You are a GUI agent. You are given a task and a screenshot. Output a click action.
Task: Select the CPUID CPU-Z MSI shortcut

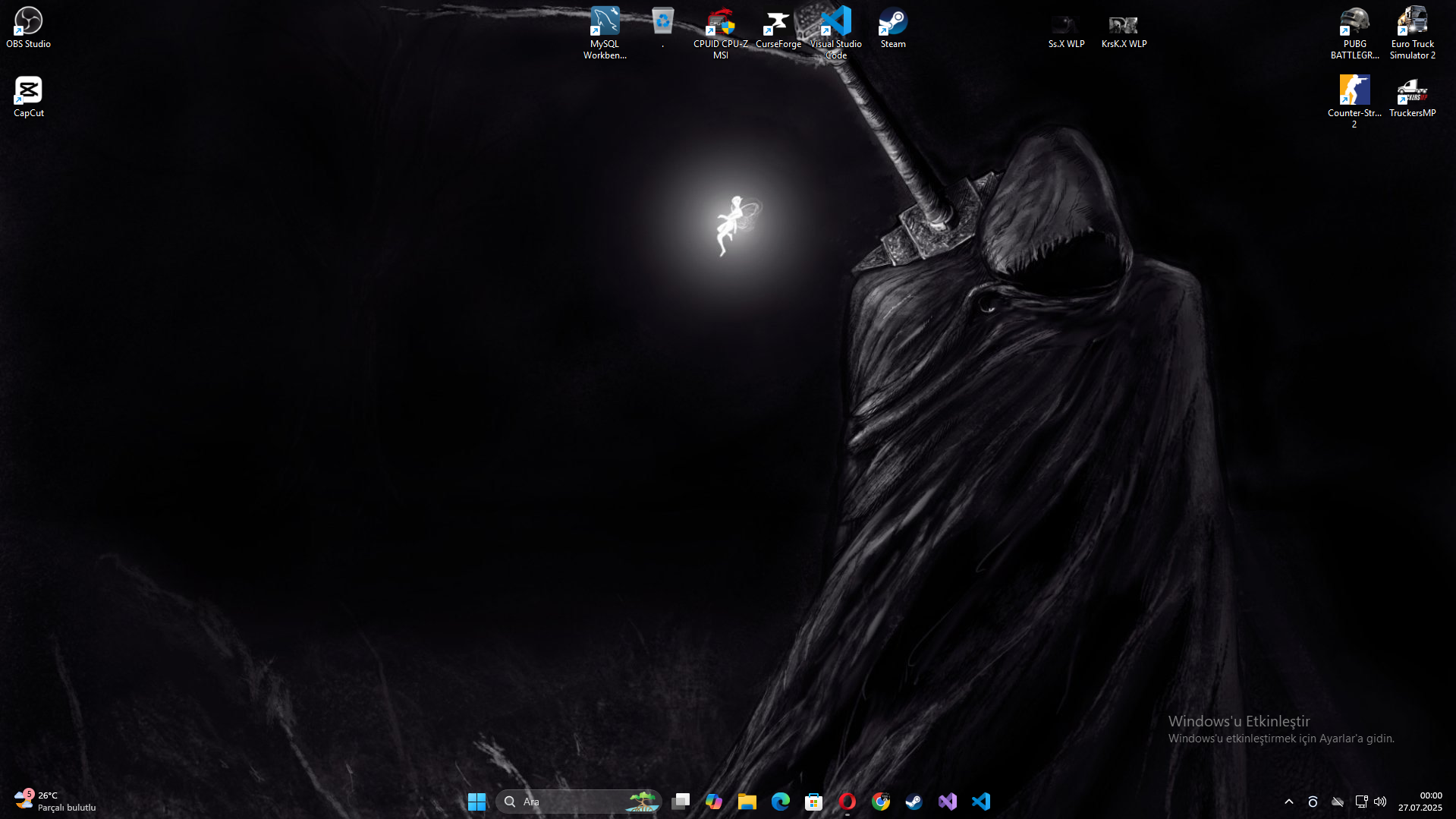pos(720,33)
